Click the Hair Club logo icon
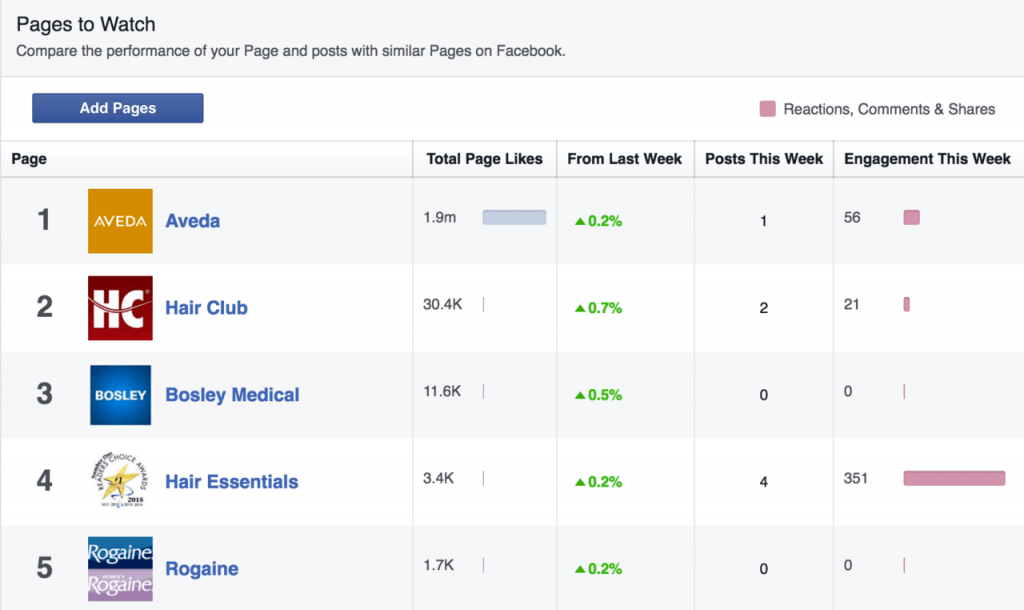 (120, 308)
